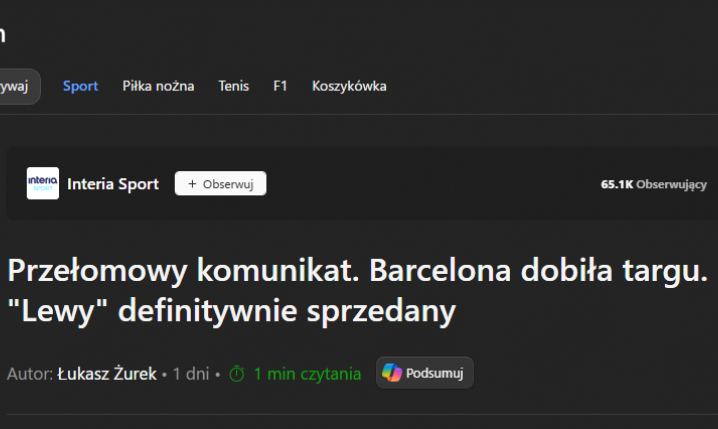718x429 pixels.
Task: Open the F1 tab
Action: pos(280,86)
